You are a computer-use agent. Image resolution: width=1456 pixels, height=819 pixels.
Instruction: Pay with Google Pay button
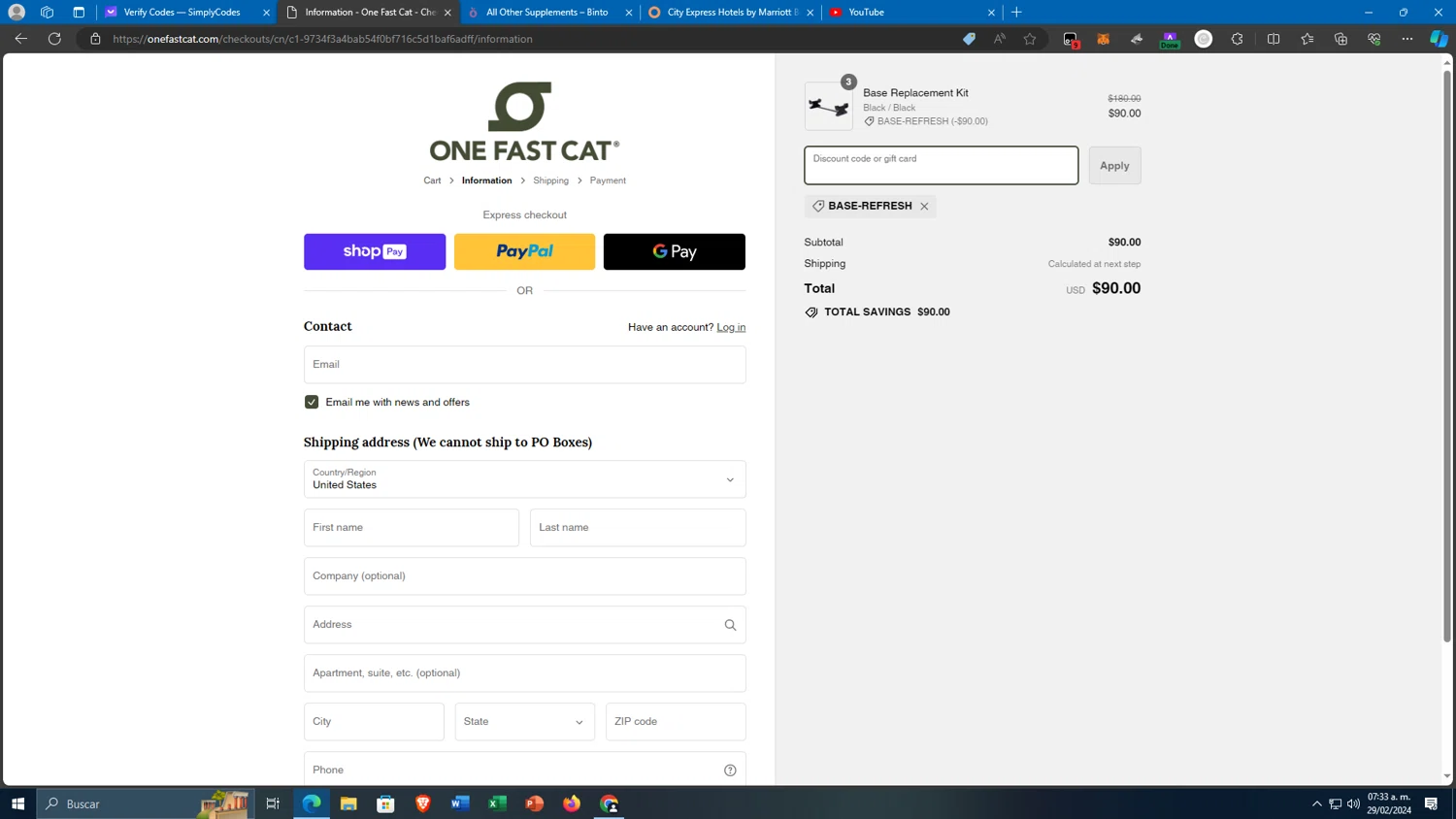pos(675,251)
